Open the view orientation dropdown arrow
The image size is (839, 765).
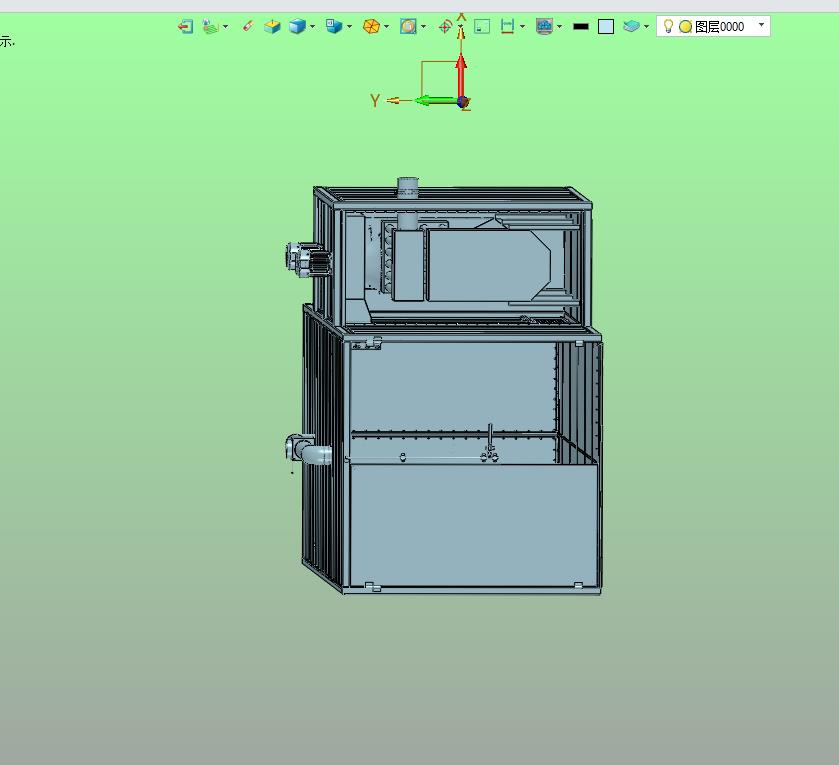tap(349, 26)
